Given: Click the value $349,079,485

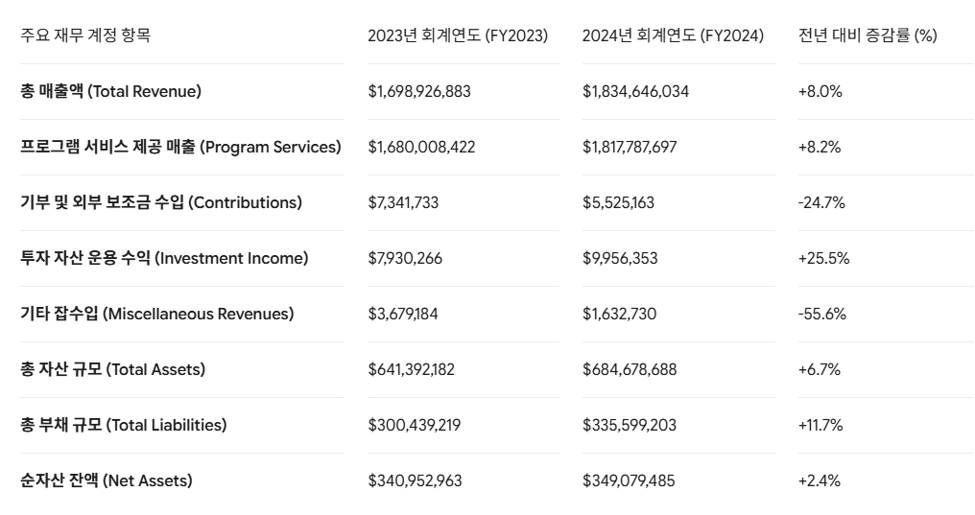Looking at the screenshot, I should click(629, 480).
